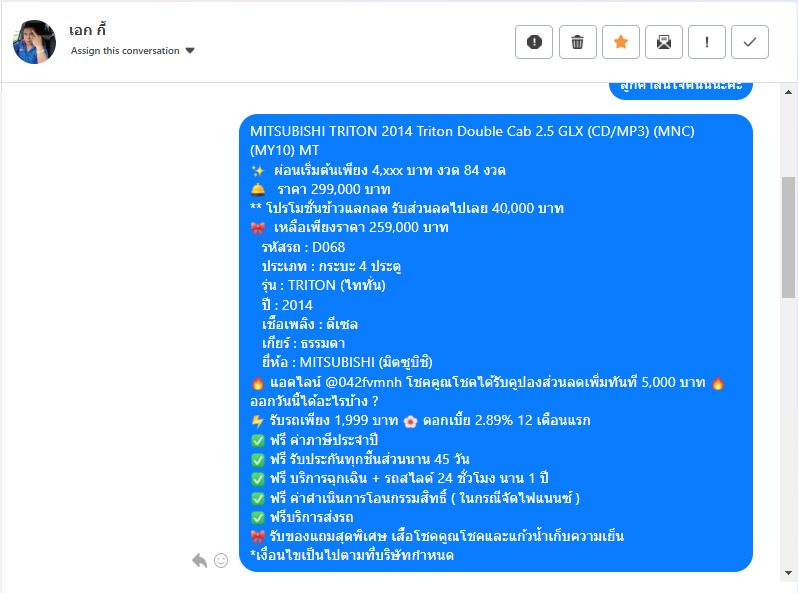798x593 pixels.
Task: Click the line รับรถเพียง 1,999 บาท
Action: click(x=325, y=421)
